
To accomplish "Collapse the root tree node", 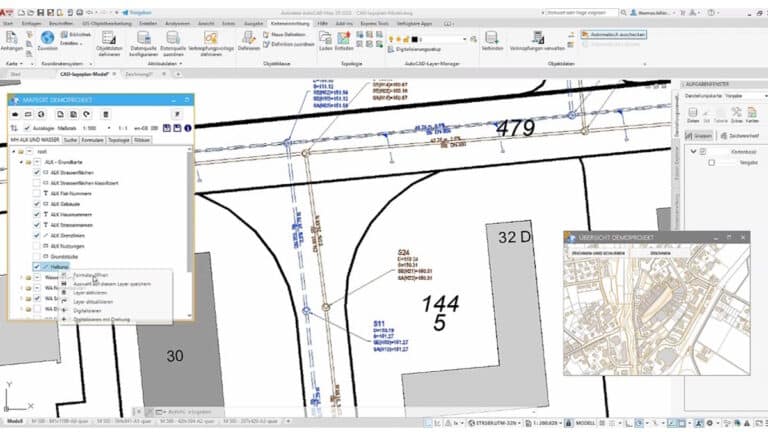I will coord(15,152).
